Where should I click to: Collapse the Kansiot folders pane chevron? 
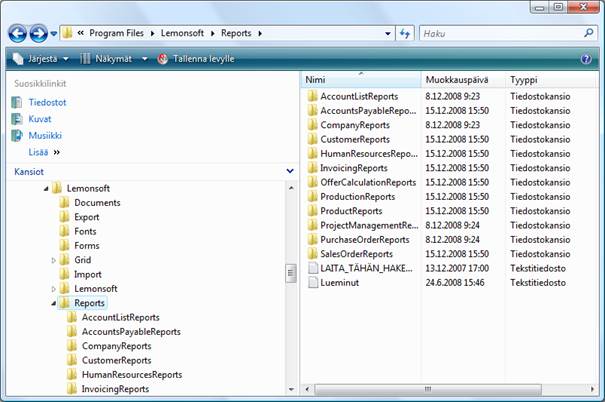pyautogui.click(x=290, y=171)
